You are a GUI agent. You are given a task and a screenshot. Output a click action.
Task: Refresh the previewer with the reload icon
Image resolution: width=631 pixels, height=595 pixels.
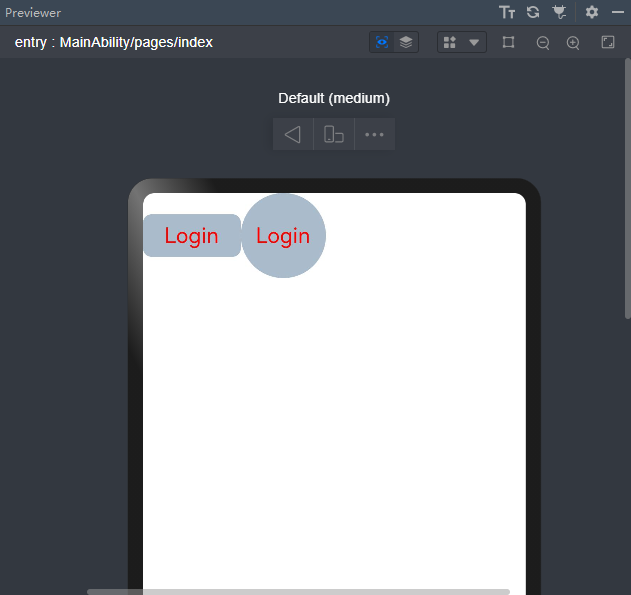point(533,12)
